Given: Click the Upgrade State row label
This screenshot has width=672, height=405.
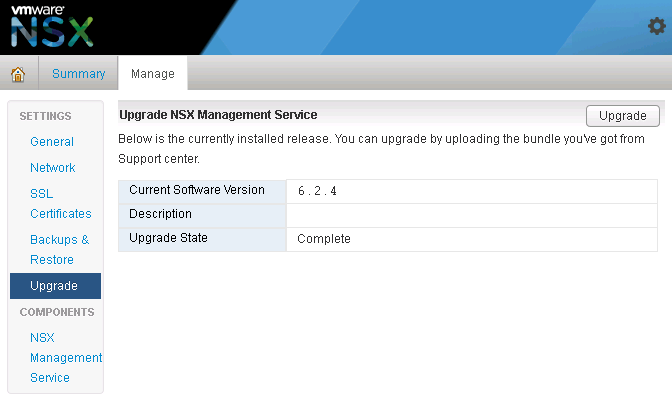Looking at the screenshot, I should tap(169, 238).
